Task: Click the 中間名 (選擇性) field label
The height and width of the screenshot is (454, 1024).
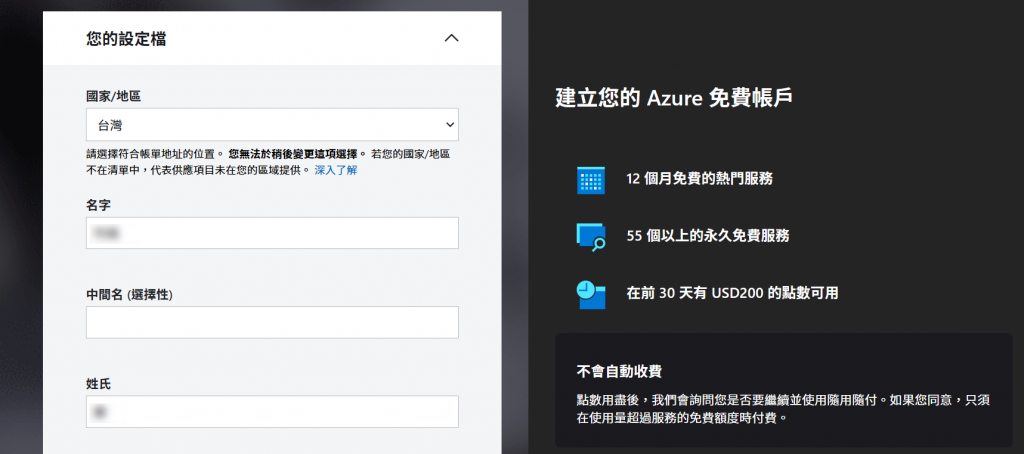Action: 129,295
